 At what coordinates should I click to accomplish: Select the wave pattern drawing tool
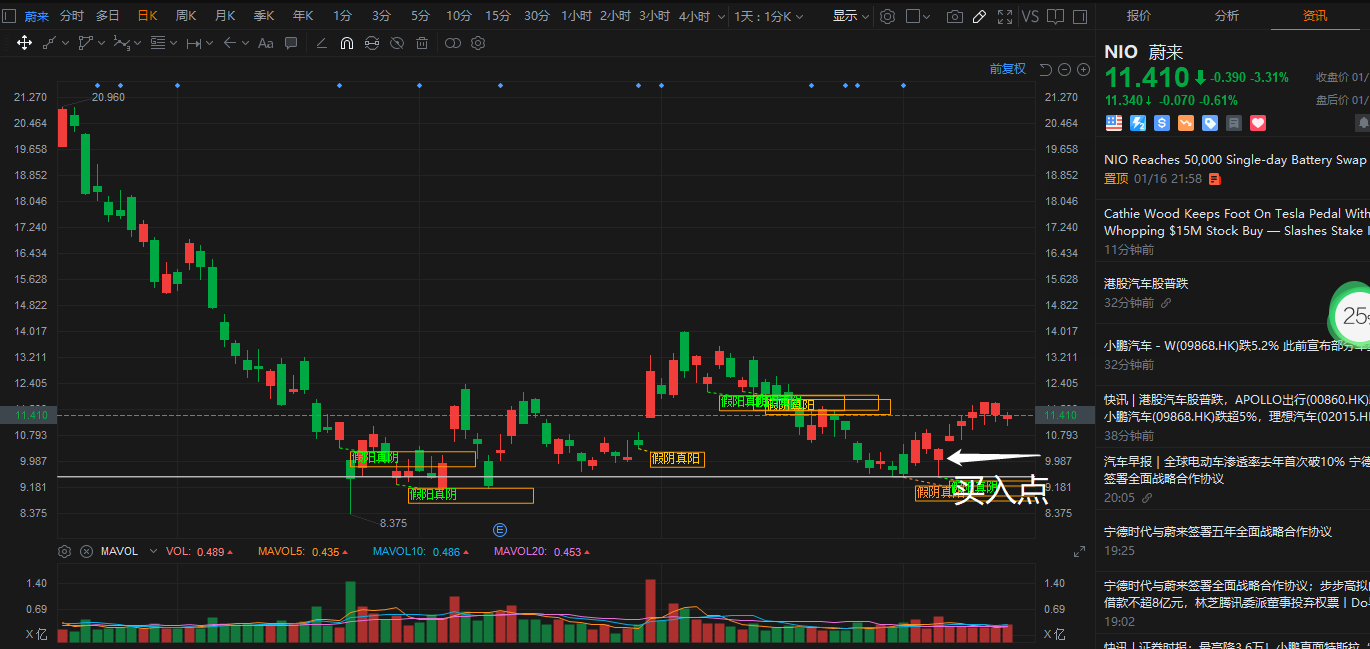[121, 43]
